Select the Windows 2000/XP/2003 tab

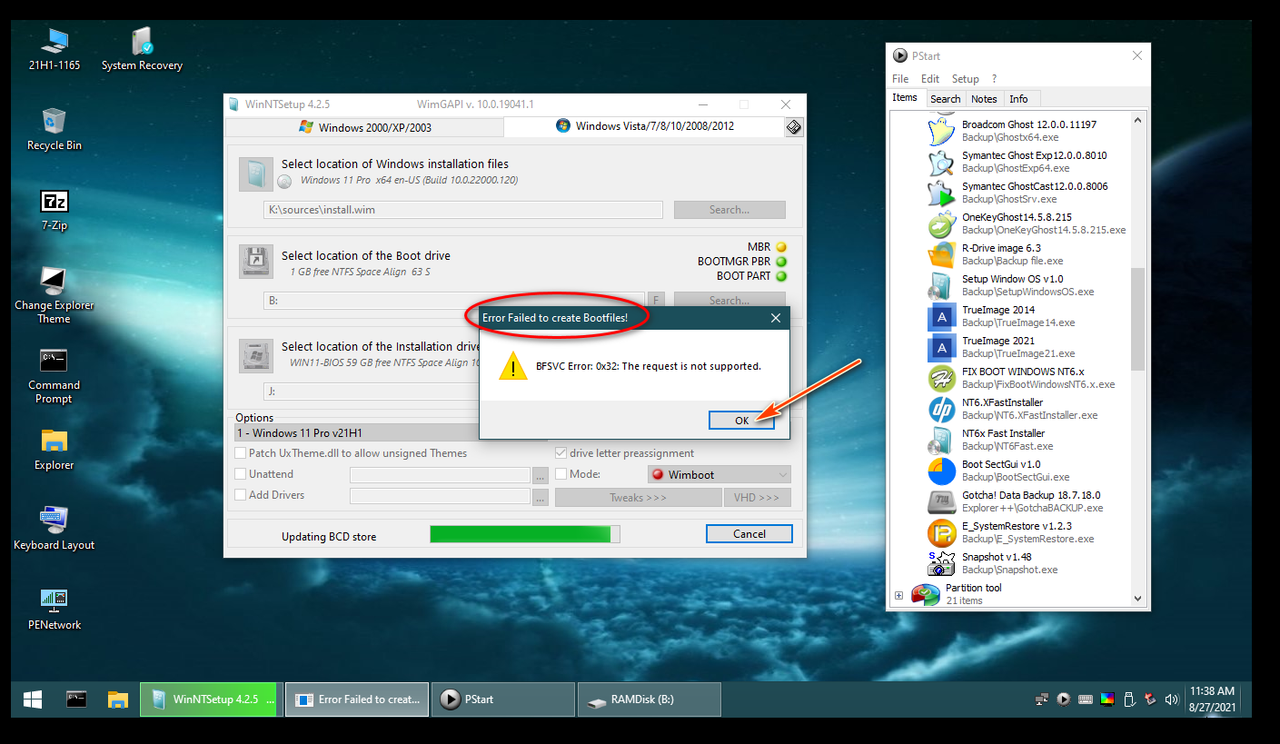pos(365,127)
